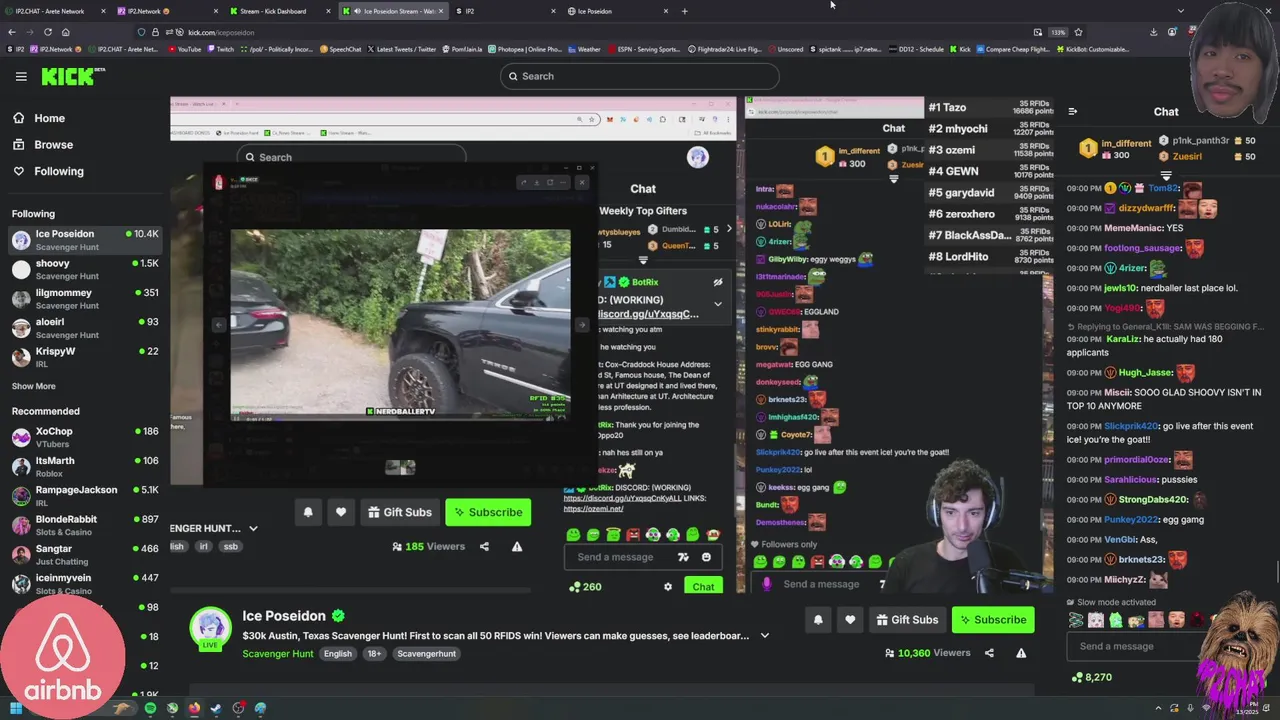The height and width of the screenshot is (720, 1280).
Task: Open lilgmommey channel in Following list
Action: click(85, 298)
